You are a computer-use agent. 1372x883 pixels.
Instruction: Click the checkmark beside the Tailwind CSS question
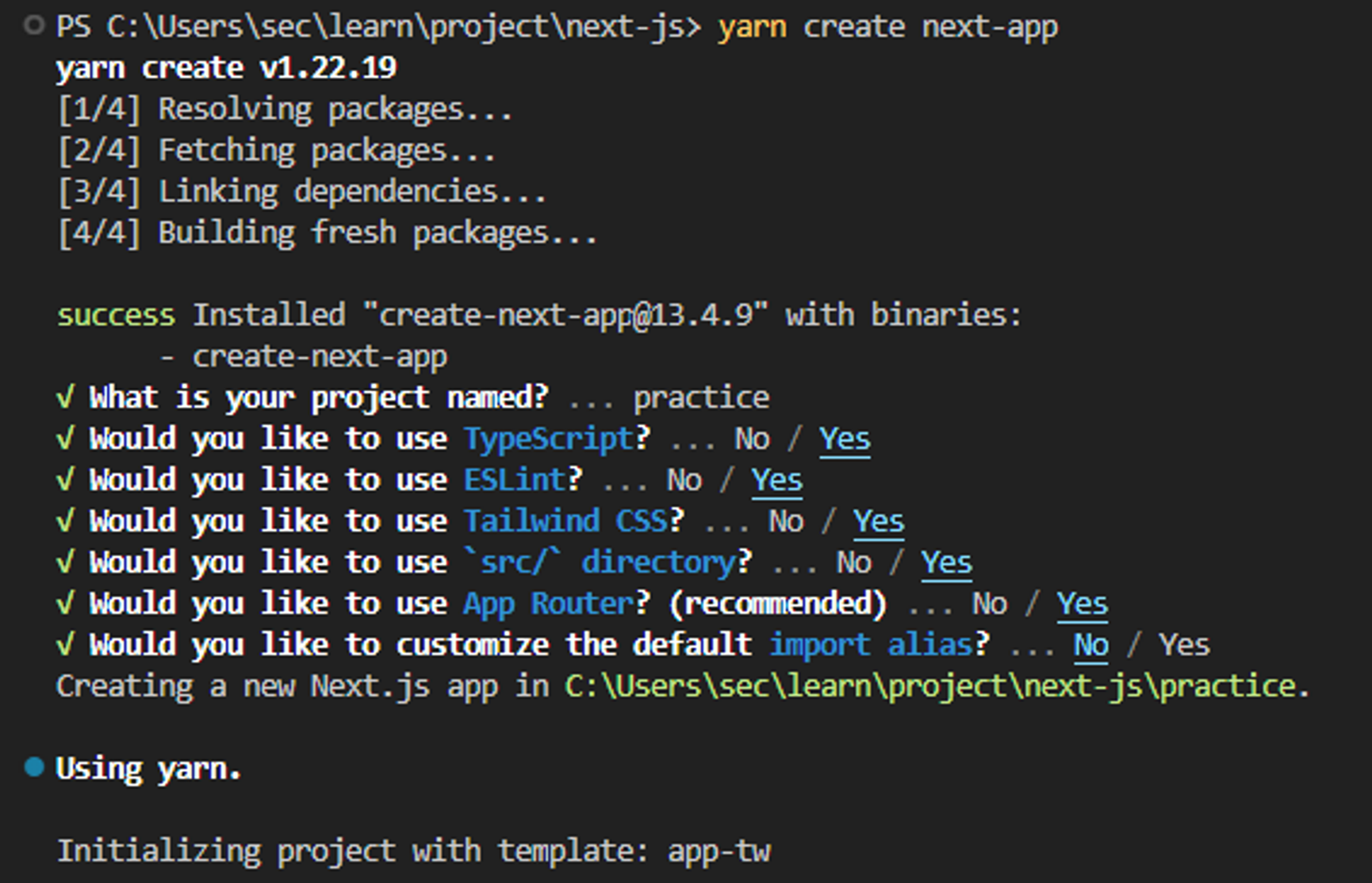(65, 520)
